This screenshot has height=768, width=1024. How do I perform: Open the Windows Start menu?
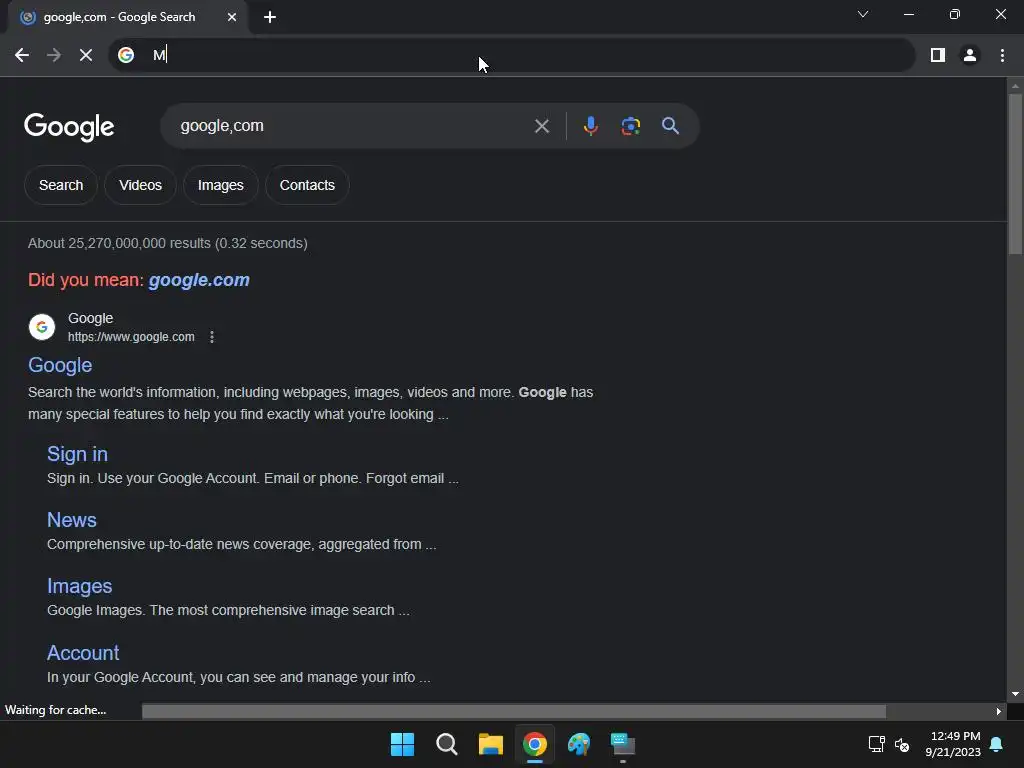402,744
